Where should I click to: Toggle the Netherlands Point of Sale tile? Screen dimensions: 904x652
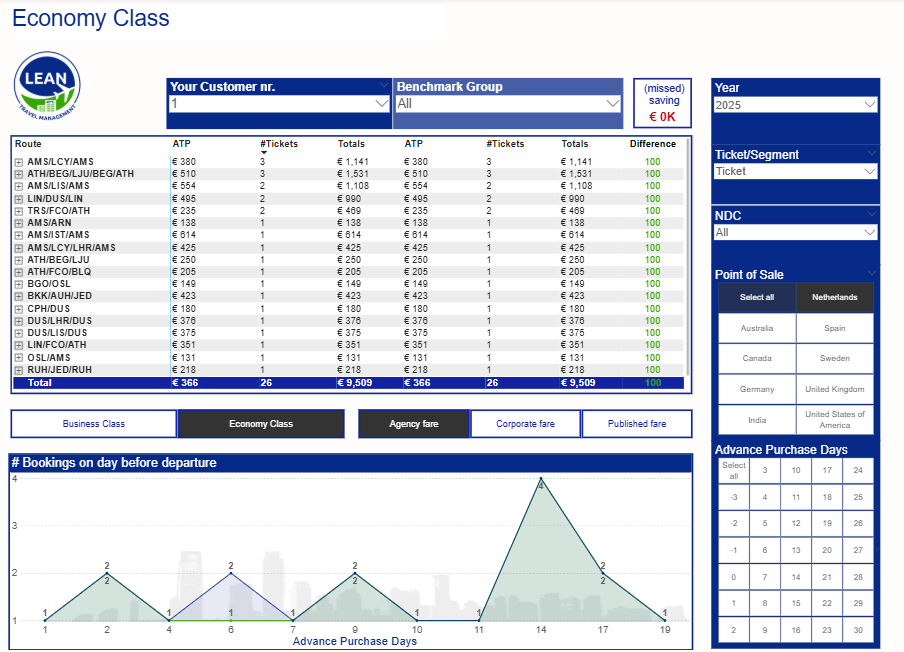click(834, 297)
